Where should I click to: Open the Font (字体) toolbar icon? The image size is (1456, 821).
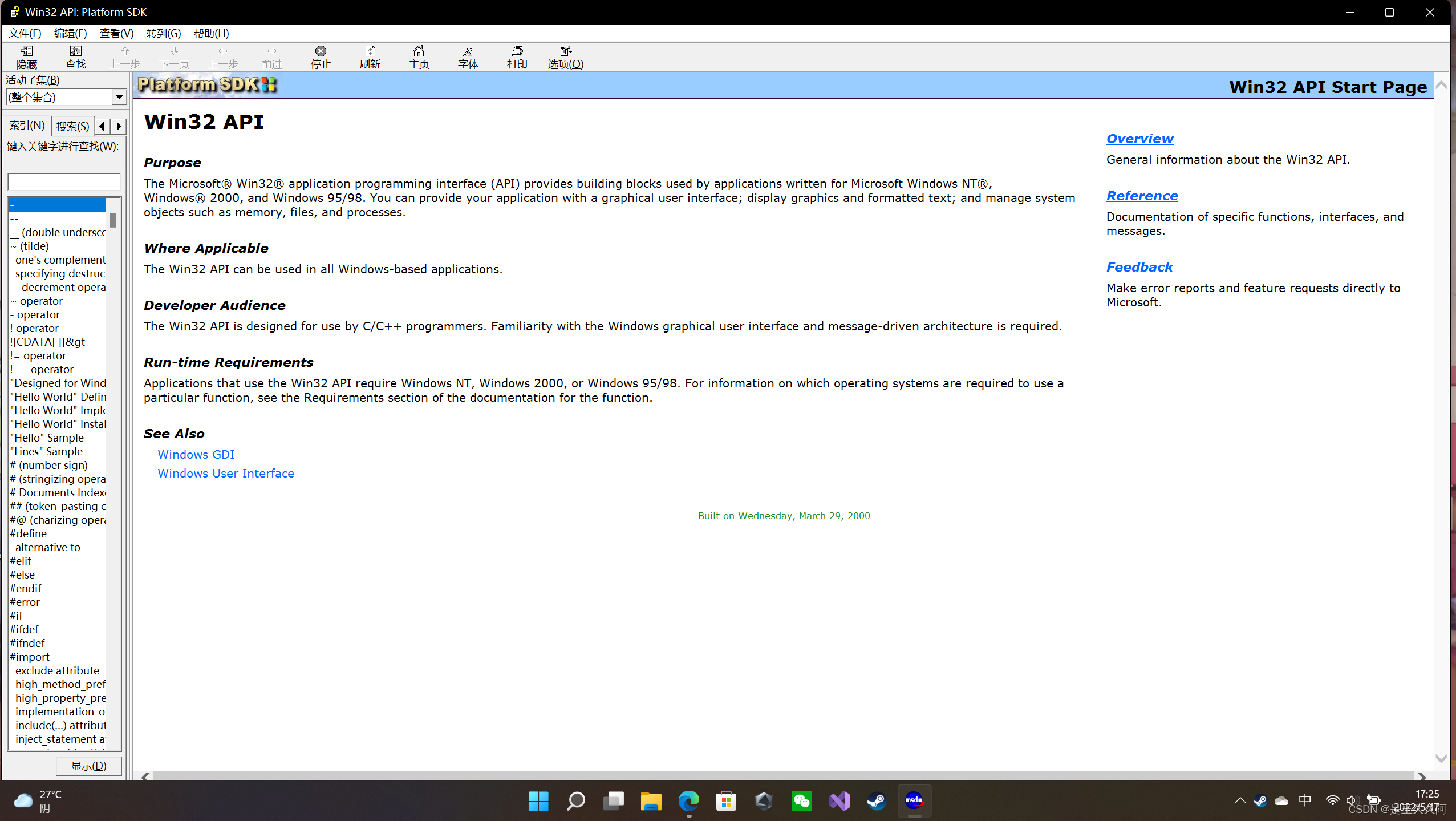click(x=468, y=57)
